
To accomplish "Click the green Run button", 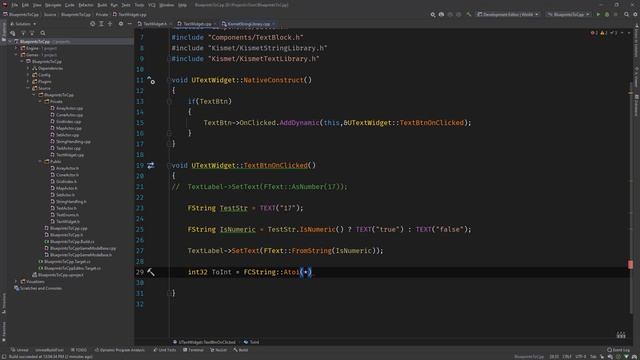I will pyautogui.click(x=598, y=14).
